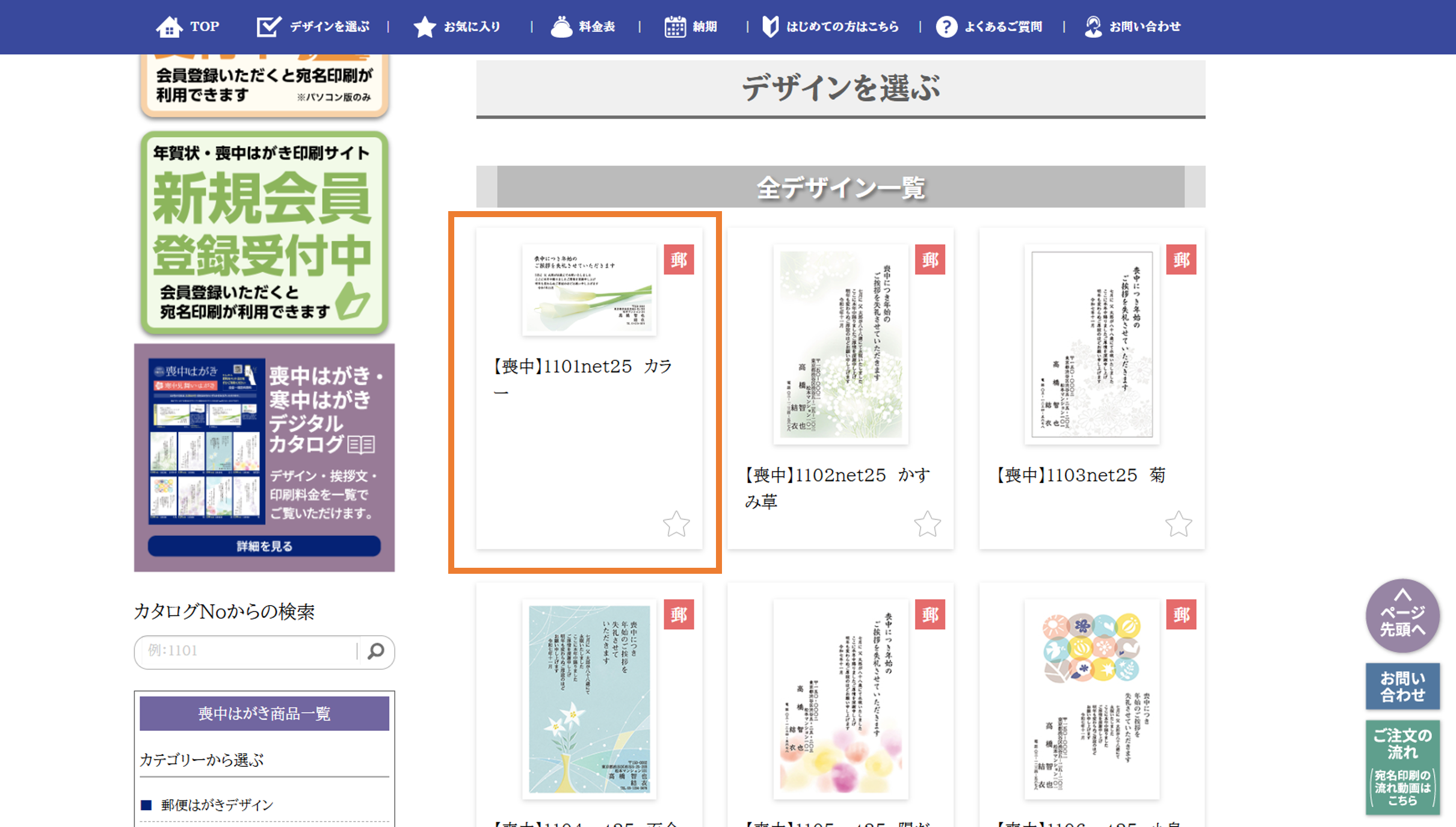Open the デジタルカタログ 詳細を見る button
The width and height of the screenshot is (1456, 827).
264,546
